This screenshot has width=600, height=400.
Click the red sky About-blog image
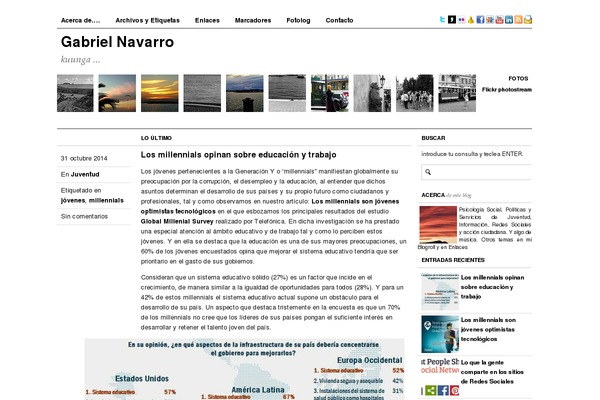pos(438,225)
